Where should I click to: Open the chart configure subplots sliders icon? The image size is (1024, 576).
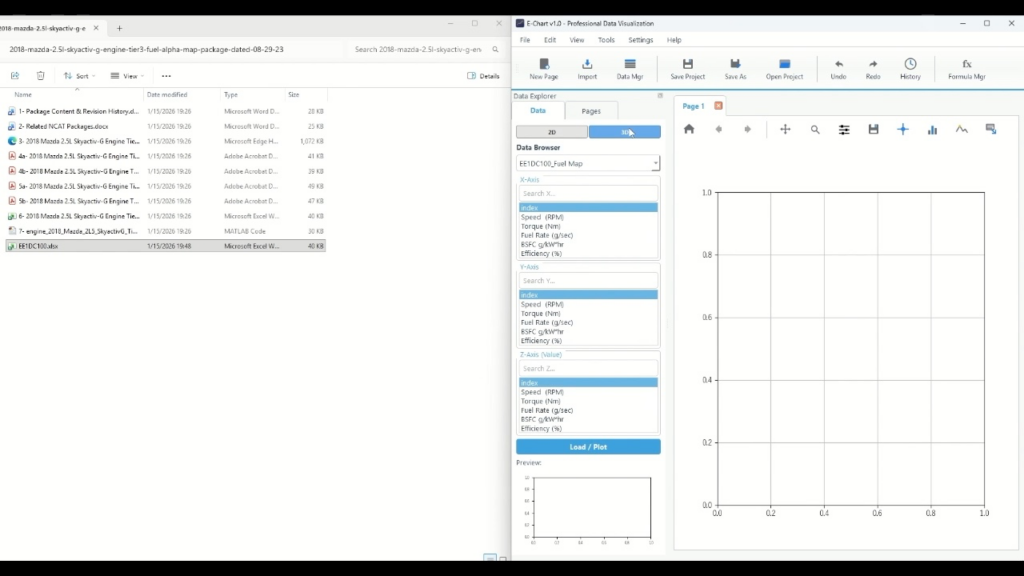[x=844, y=129]
